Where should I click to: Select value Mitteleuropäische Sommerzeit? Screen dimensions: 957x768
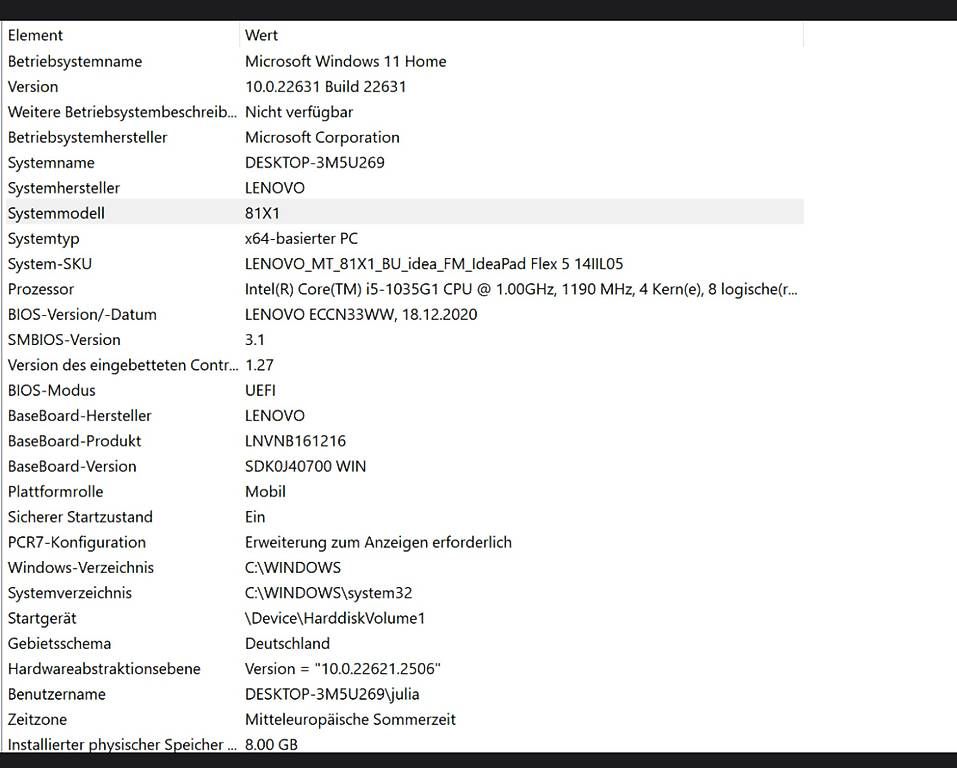(350, 720)
